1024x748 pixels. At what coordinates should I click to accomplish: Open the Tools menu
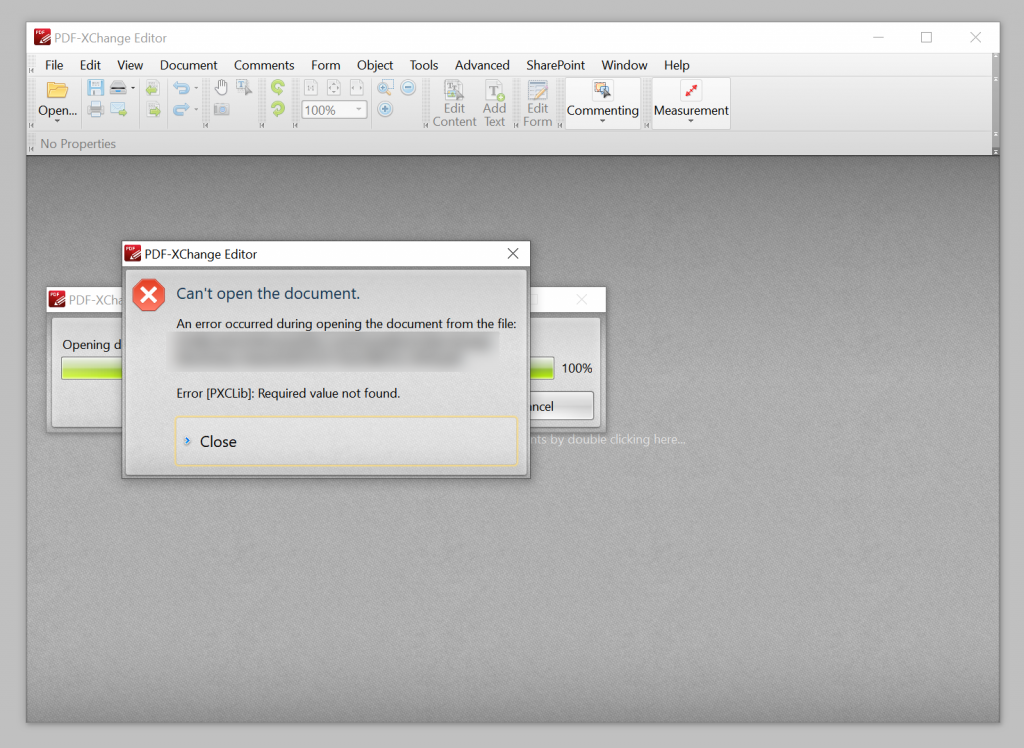pos(424,65)
